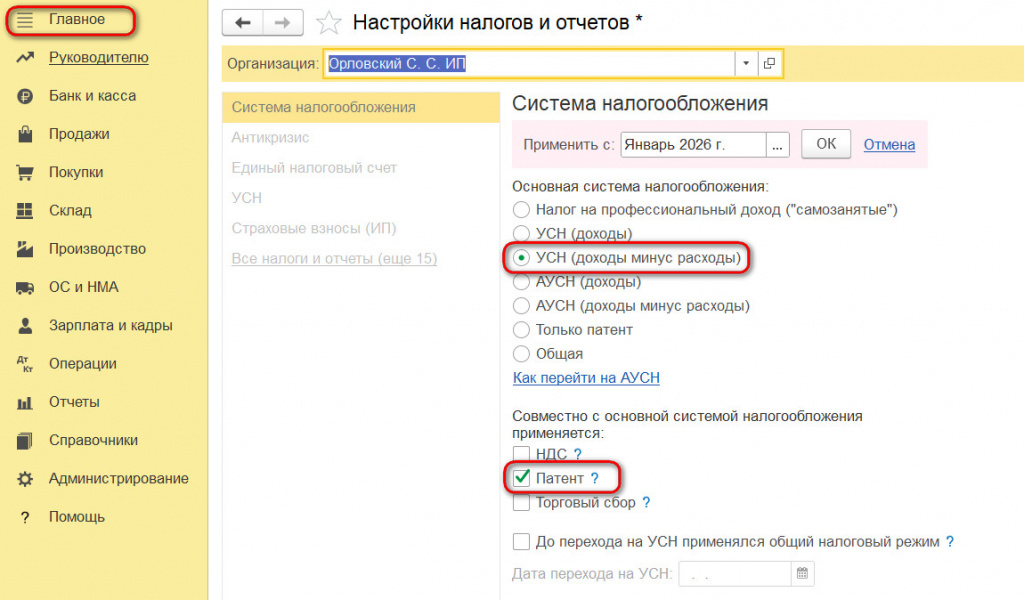Show help hint next to НДС
1024x600 pixels.
(577, 454)
